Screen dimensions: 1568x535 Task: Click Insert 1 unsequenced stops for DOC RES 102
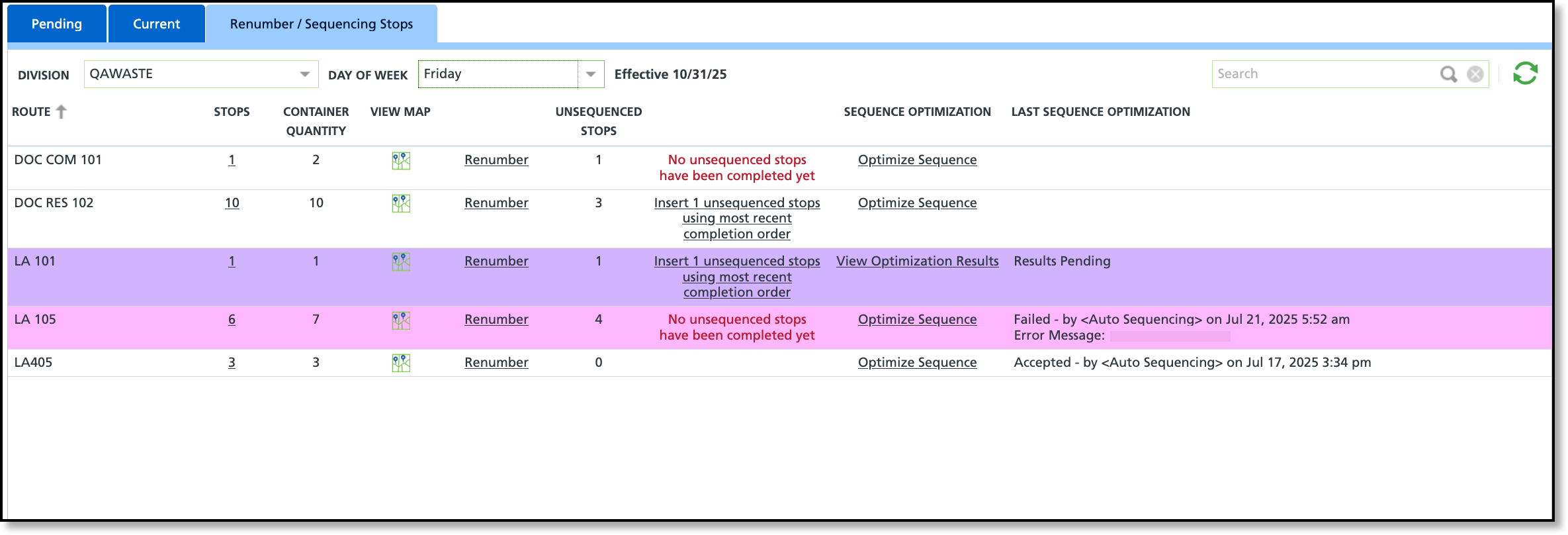coord(737,219)
